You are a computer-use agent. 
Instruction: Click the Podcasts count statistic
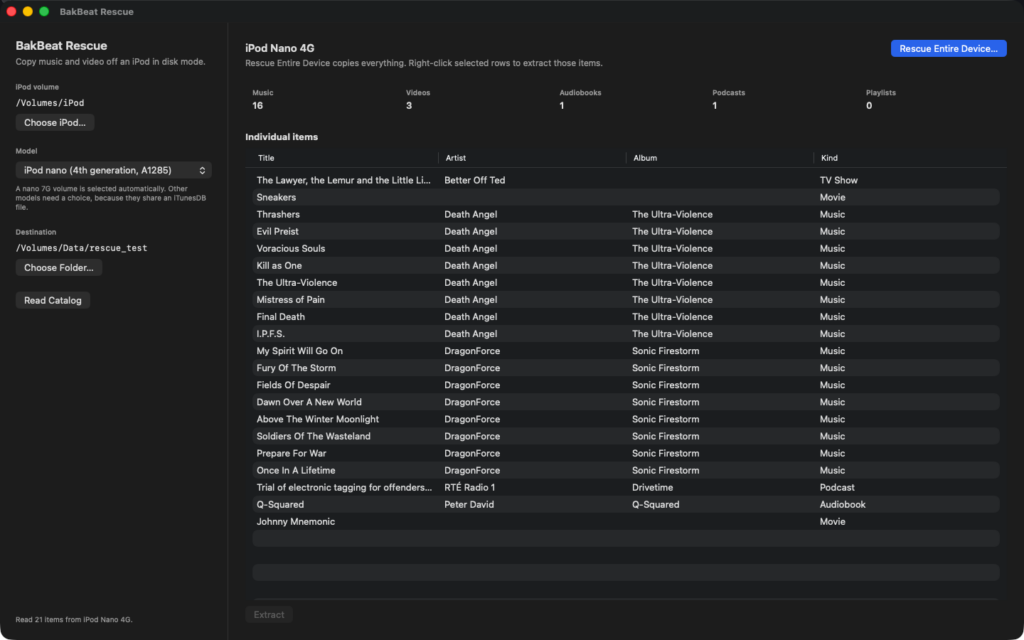714,106
